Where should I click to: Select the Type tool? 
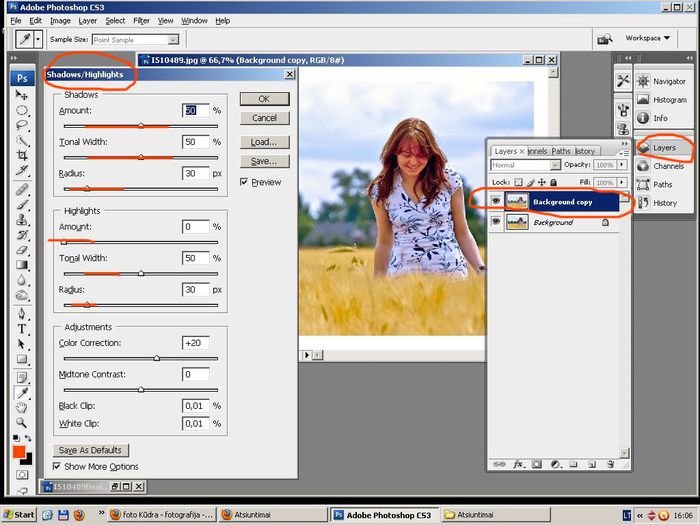point(22,329)
